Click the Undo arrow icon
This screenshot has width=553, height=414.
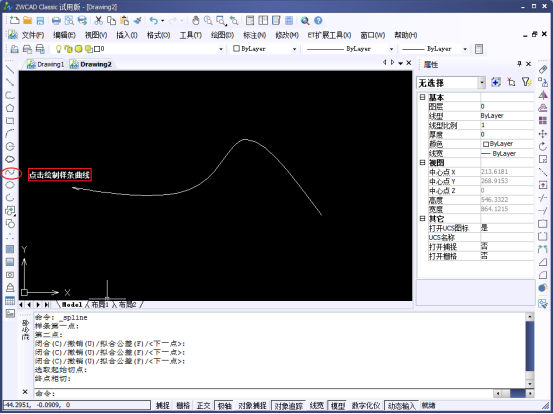tap(153, 21)
